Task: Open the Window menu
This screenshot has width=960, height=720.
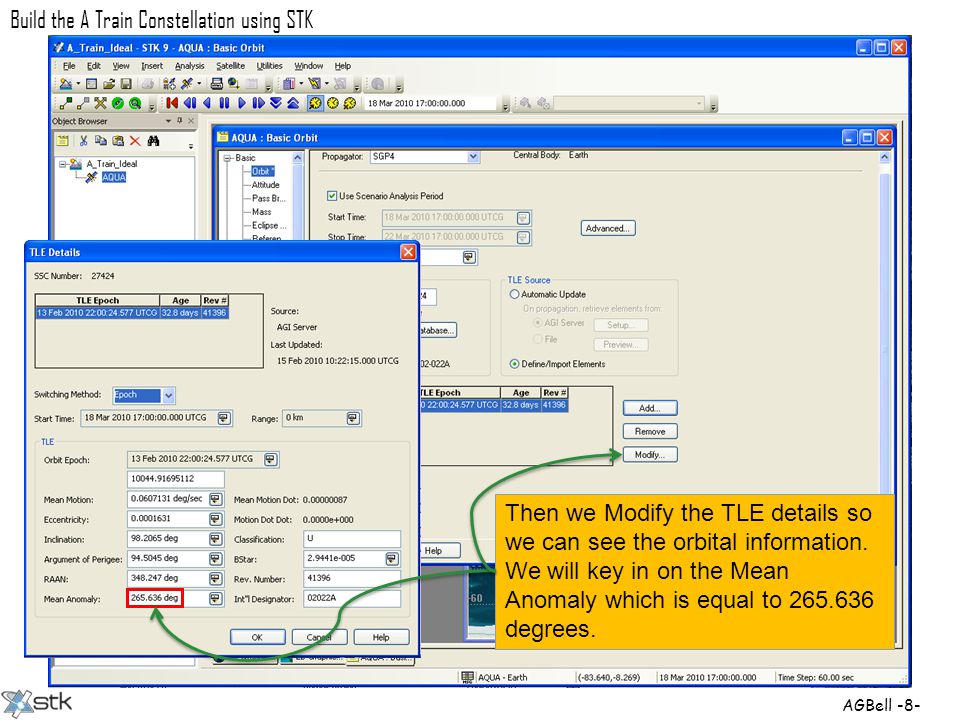Action: click(x=309, y=66)
